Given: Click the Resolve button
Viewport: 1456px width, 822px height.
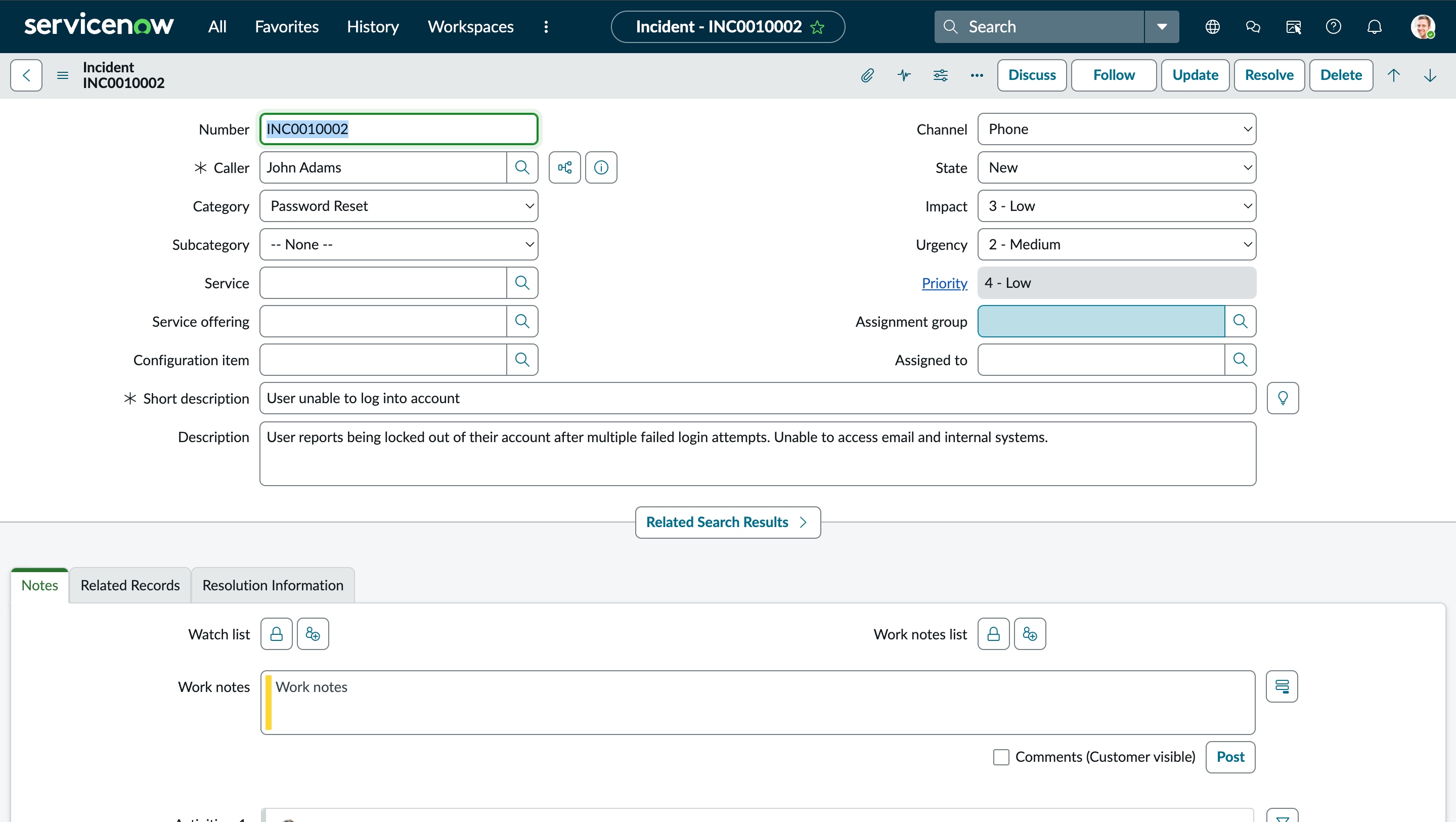Looking at the screenshot, I should pos(1269,75).
